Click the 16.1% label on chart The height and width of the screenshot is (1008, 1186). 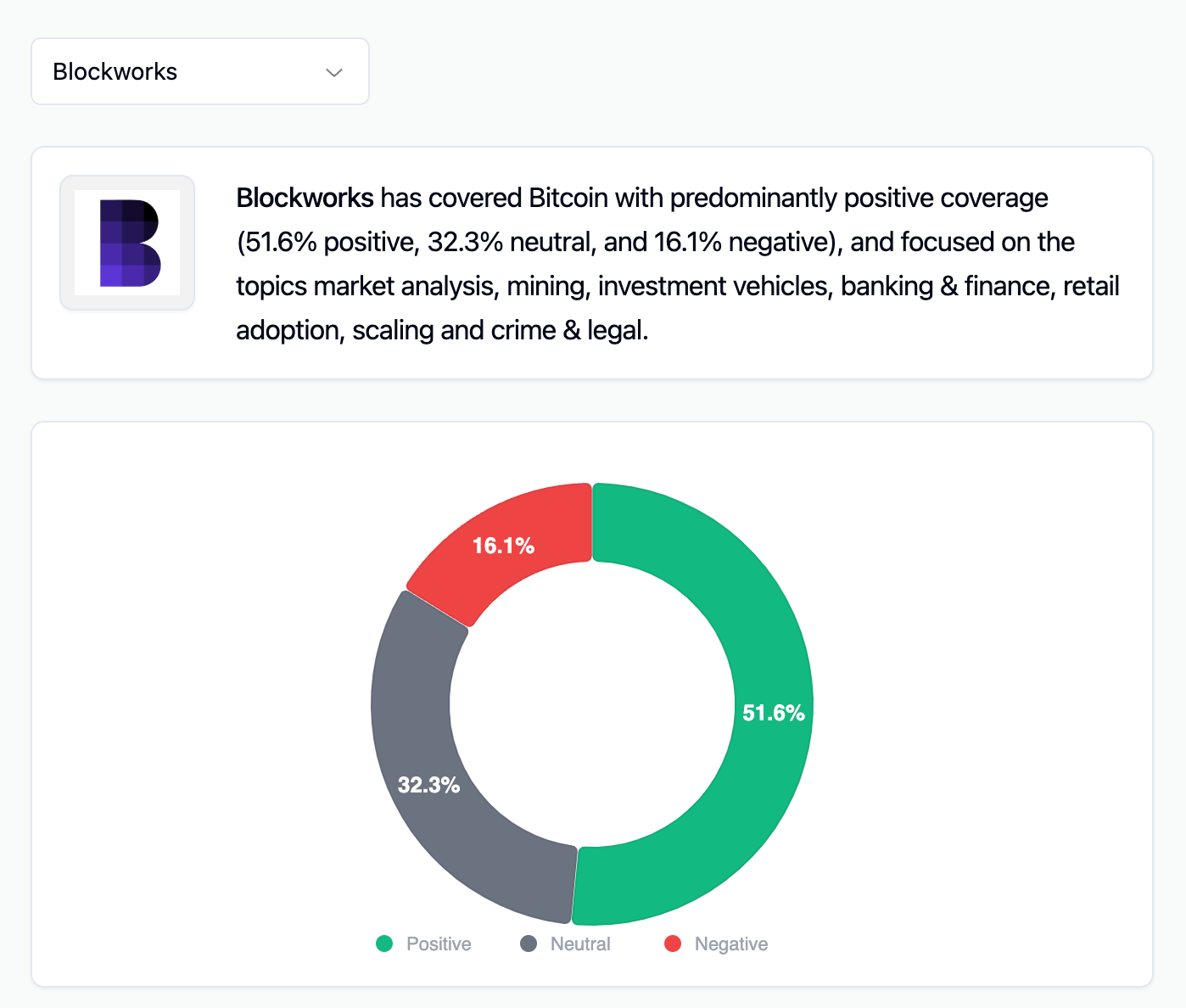pos(503,546)
